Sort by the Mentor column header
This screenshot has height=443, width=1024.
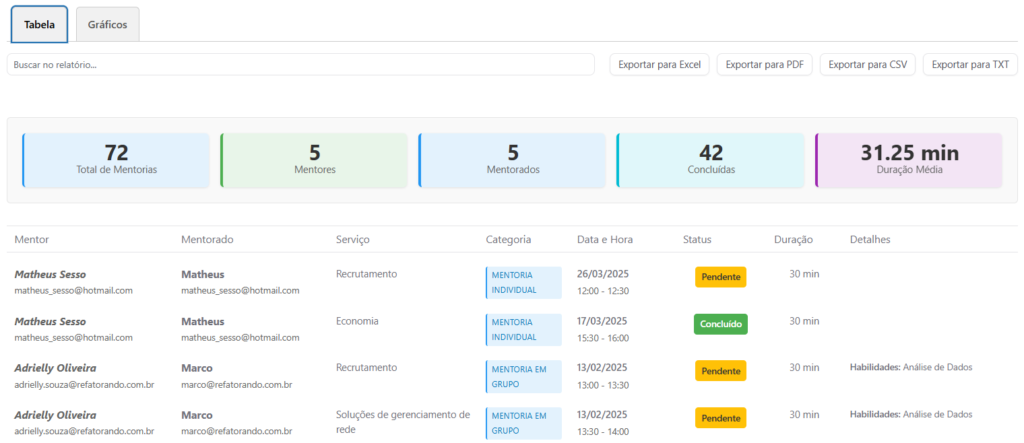click(x=32, y=240)
